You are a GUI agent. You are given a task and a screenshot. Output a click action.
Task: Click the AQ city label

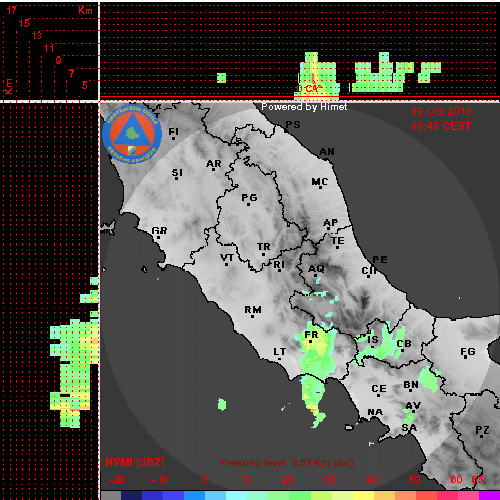click(316, 269)
